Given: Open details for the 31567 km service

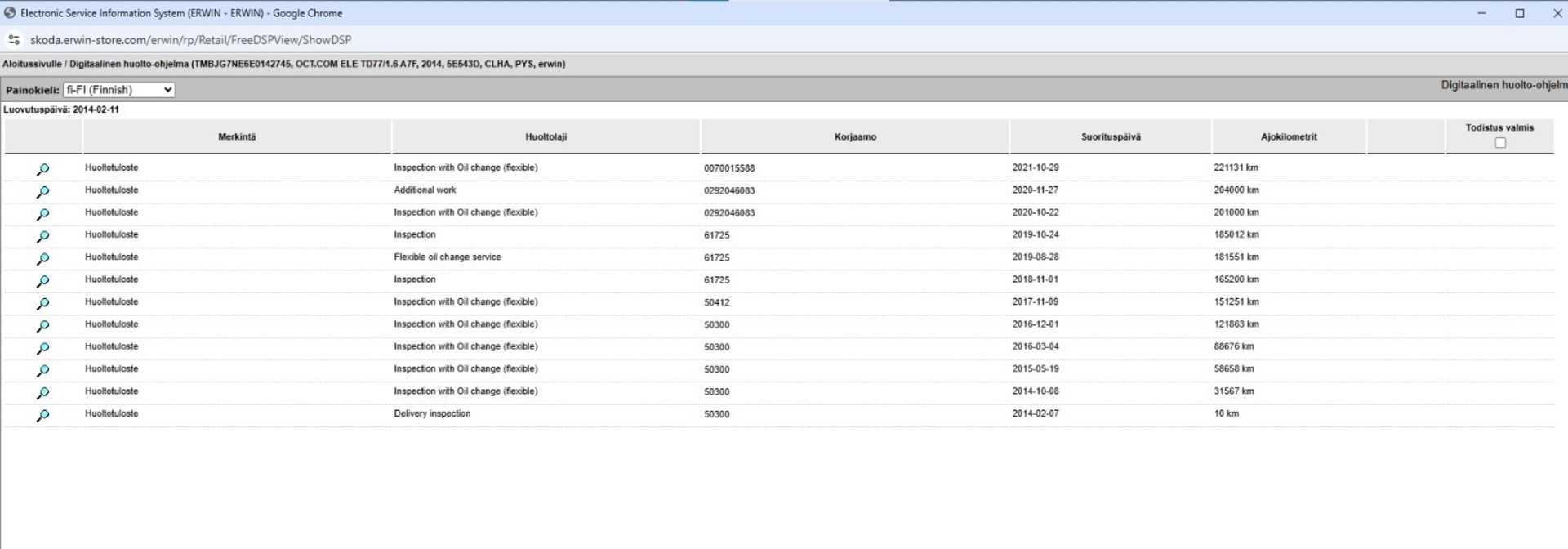Looking at the screenshot, I should coord(42,393).
